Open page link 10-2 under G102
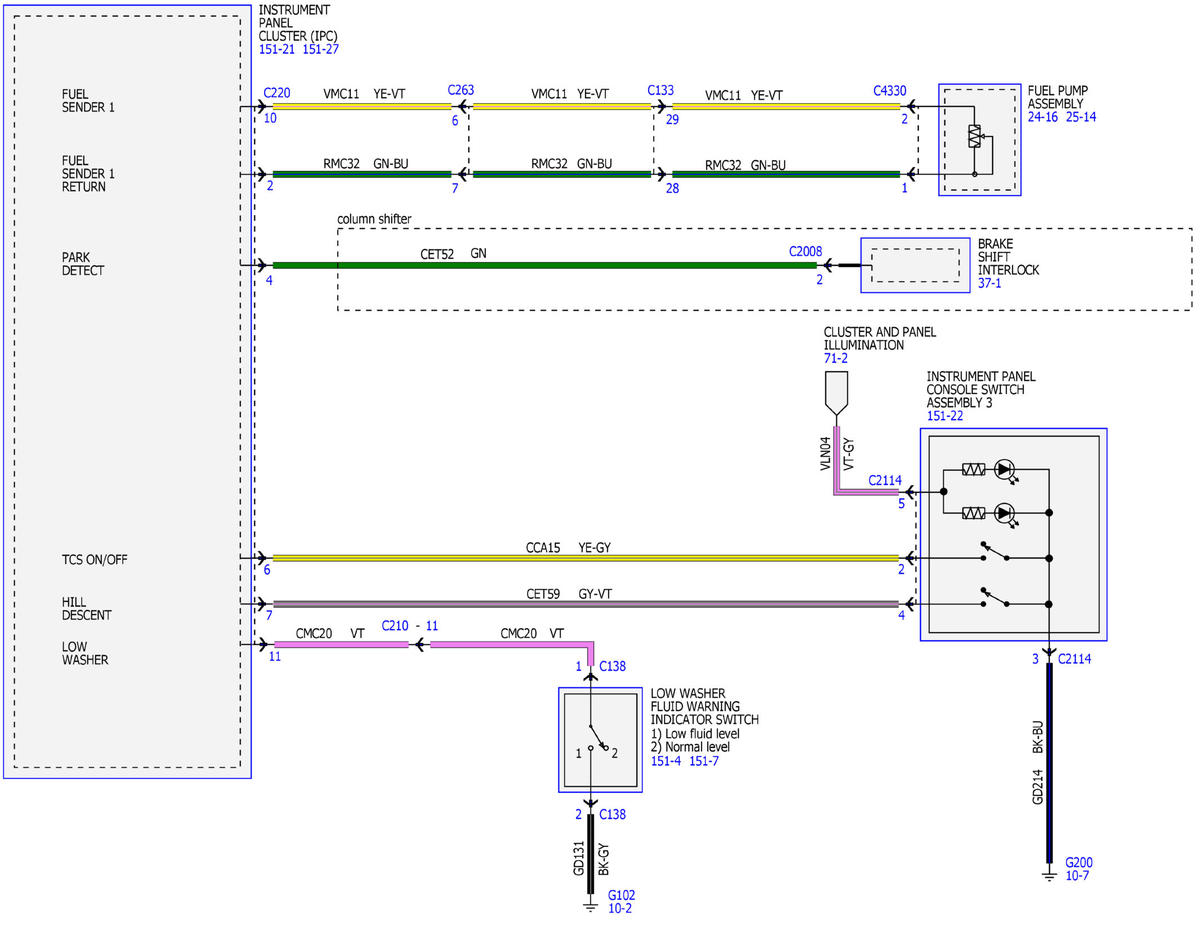 click(x=620, y=908)
